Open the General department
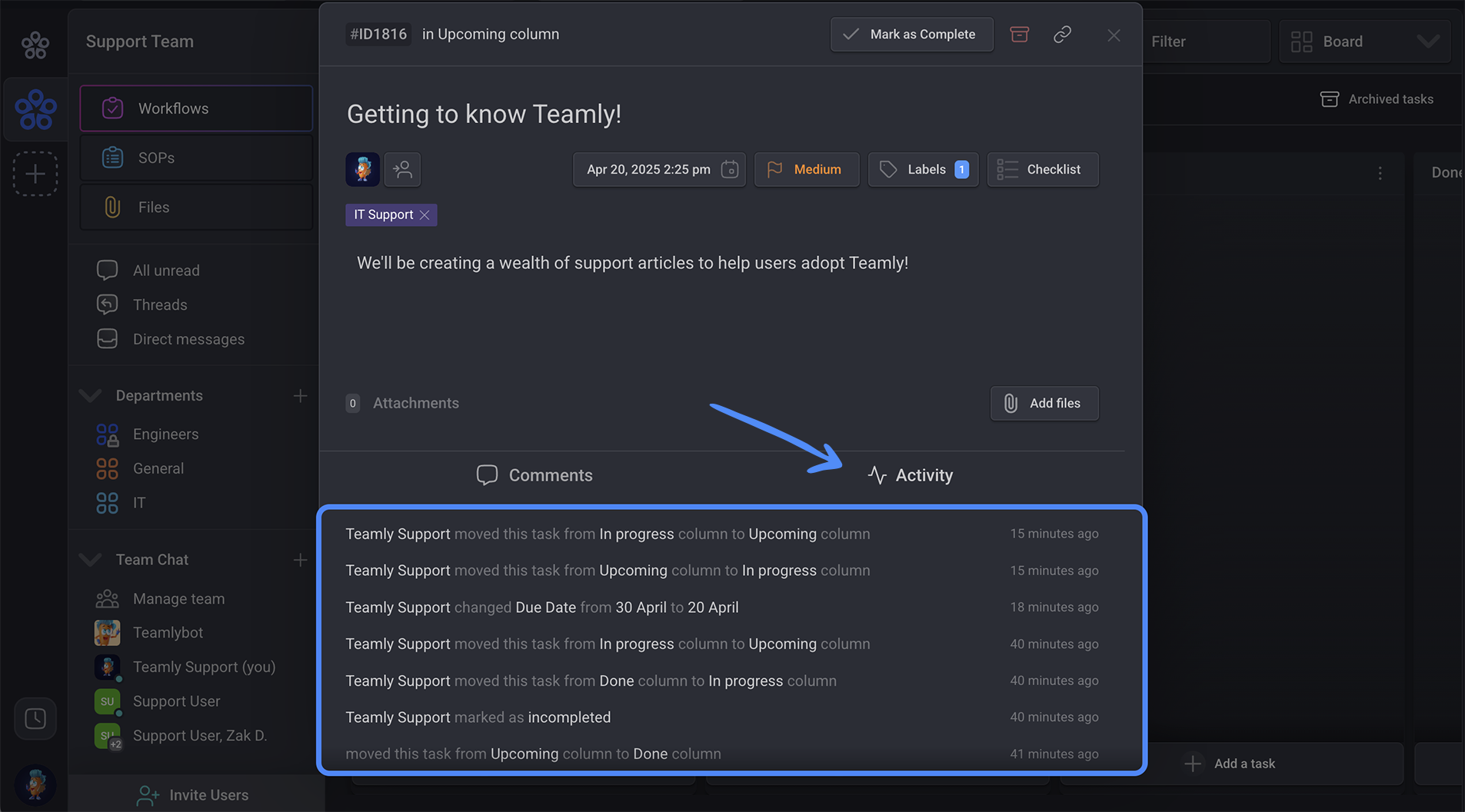This screenshot has width=1465, height=812. click(140, 468)
